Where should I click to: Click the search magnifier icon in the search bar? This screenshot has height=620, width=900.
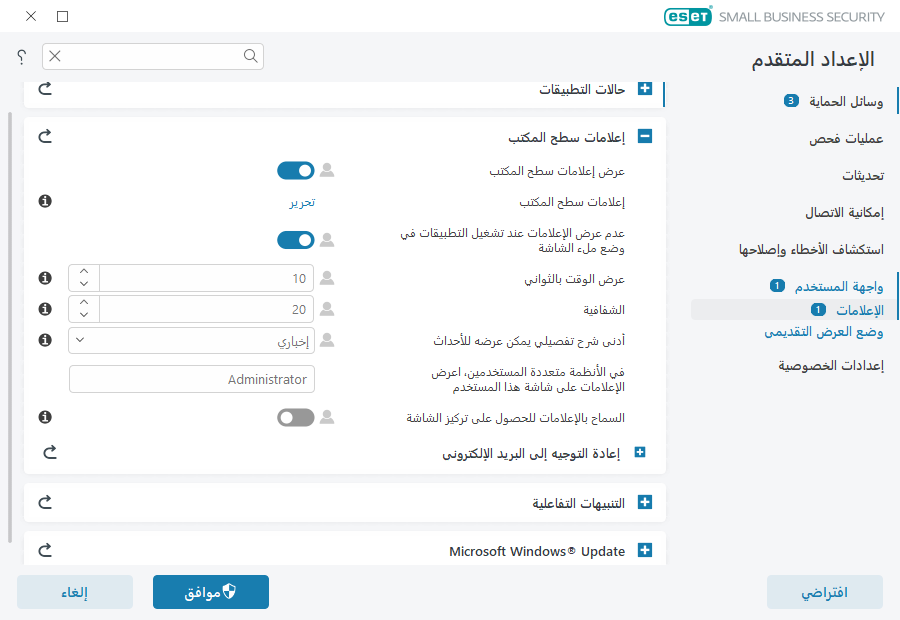pyautogui.click(x=250, y=56)
